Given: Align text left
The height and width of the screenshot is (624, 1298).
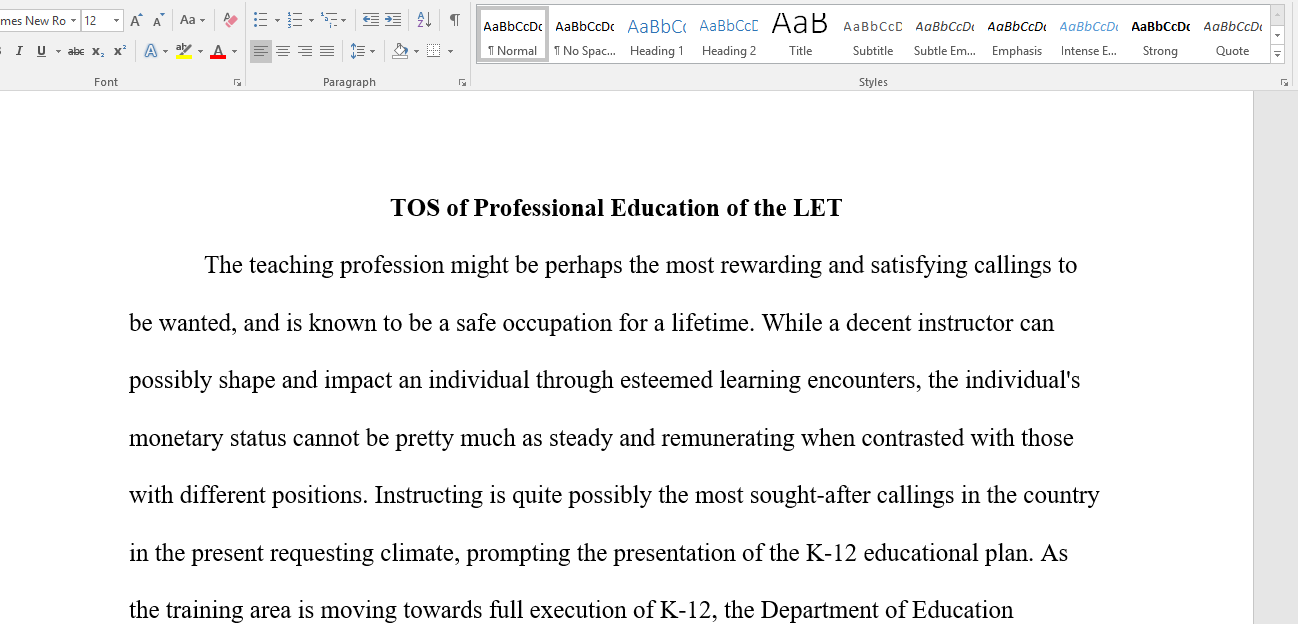Looking at the screenshot, I should pos(261,51).
